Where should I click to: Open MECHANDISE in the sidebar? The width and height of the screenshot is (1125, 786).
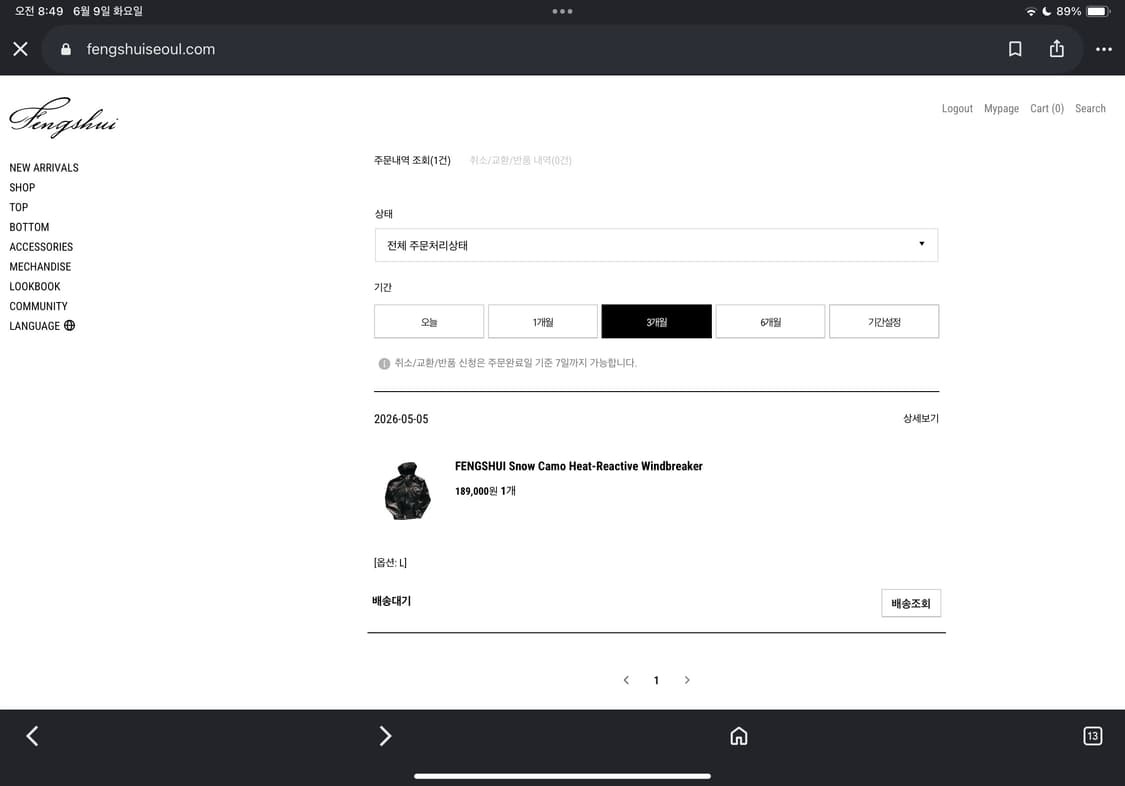tap(40, 266)
